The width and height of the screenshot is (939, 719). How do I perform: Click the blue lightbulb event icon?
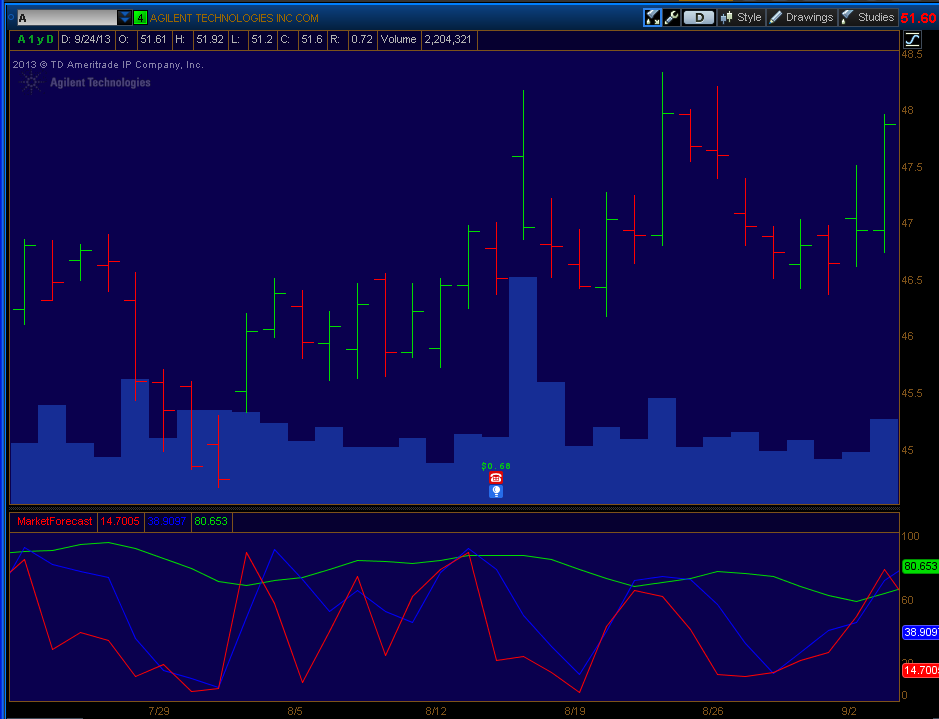[x=496, y=492]
